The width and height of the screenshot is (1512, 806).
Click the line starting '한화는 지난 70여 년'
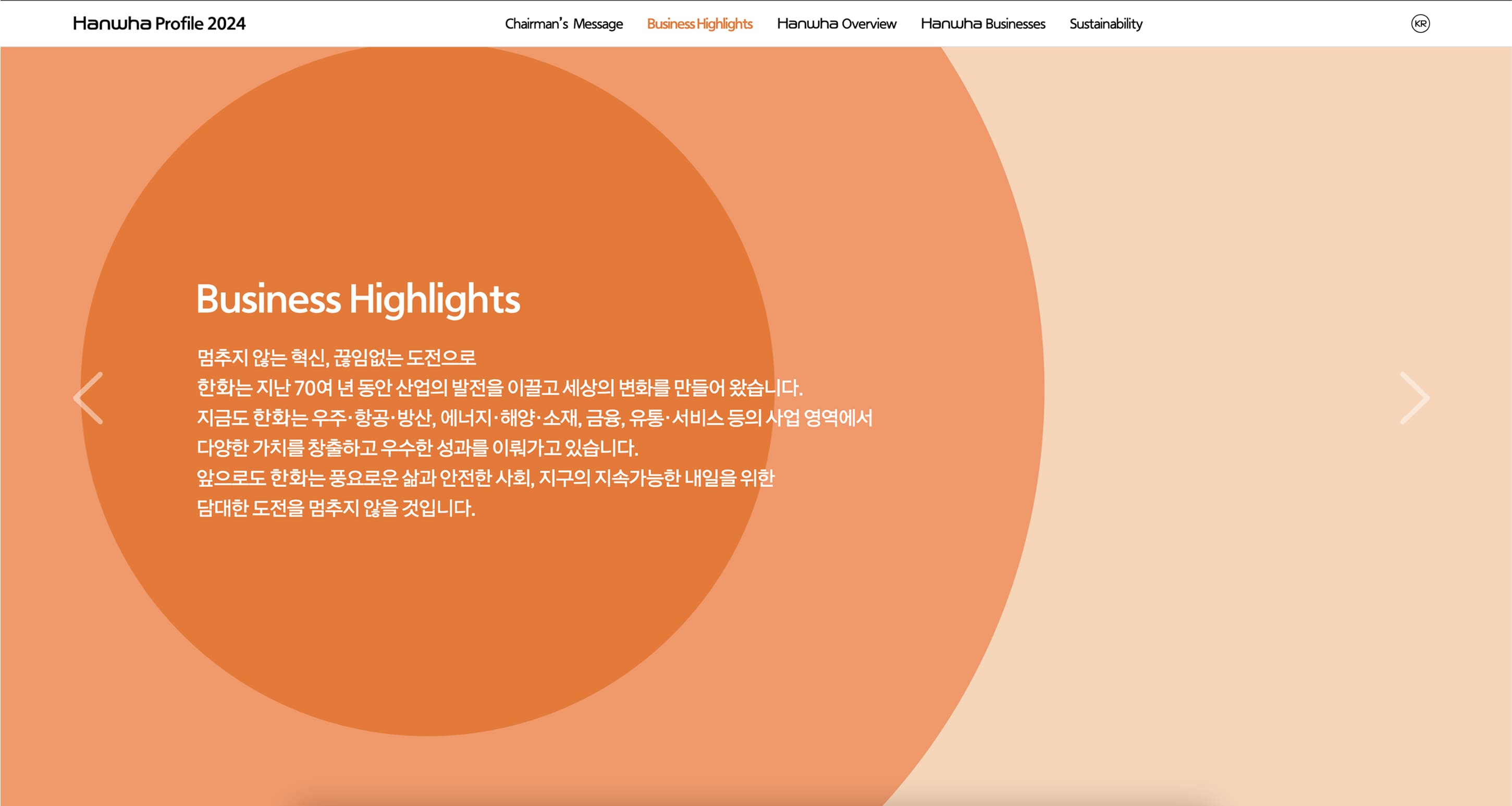point(499,387)
